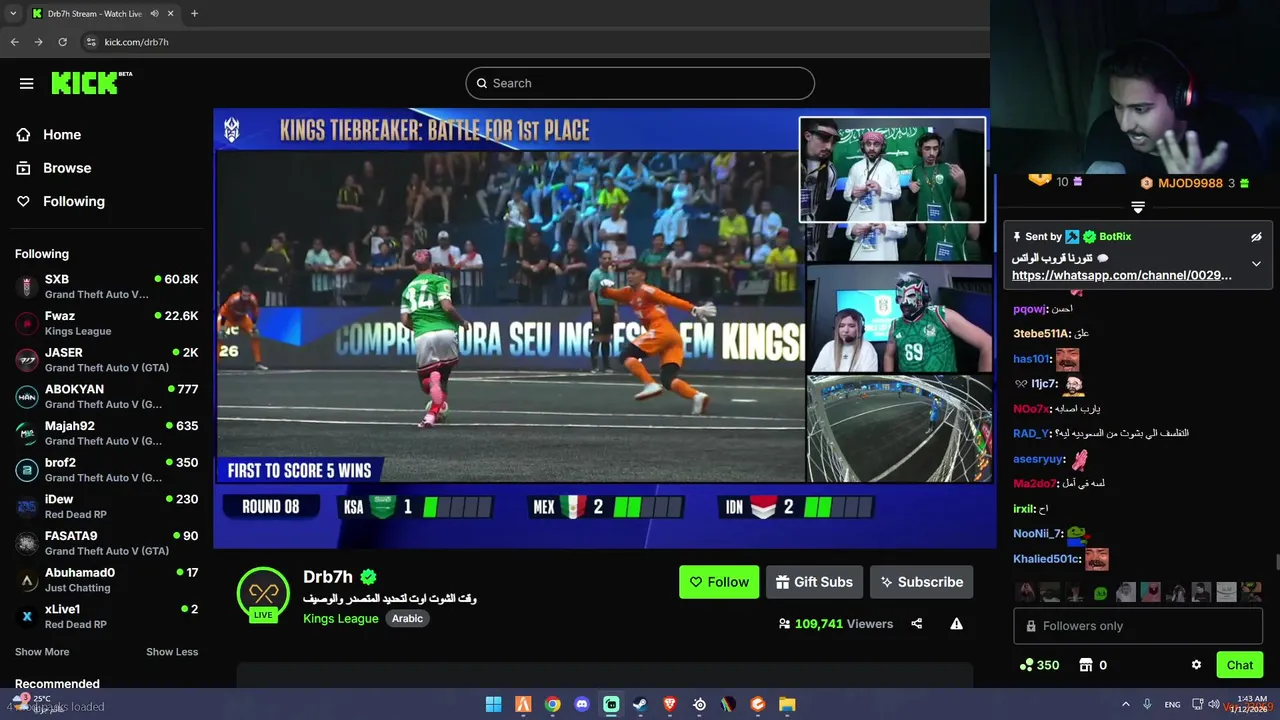Image resolution: width=1280 pixels, height=720 pixels.
Task: Click Khalied501c username in chat
Action: (1046, 559)
